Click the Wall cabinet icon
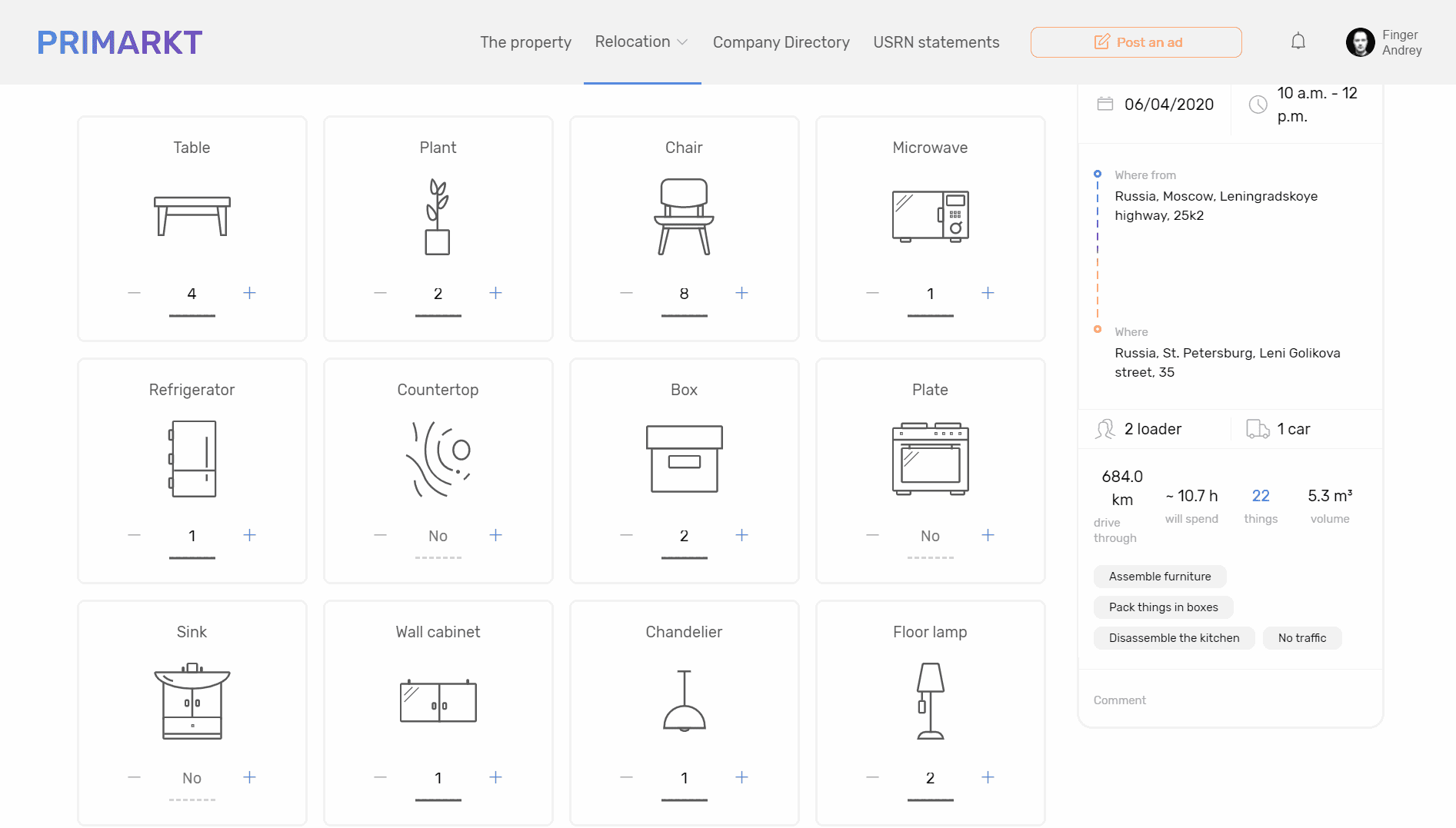Screen dimensions: 1456x828 438,701
